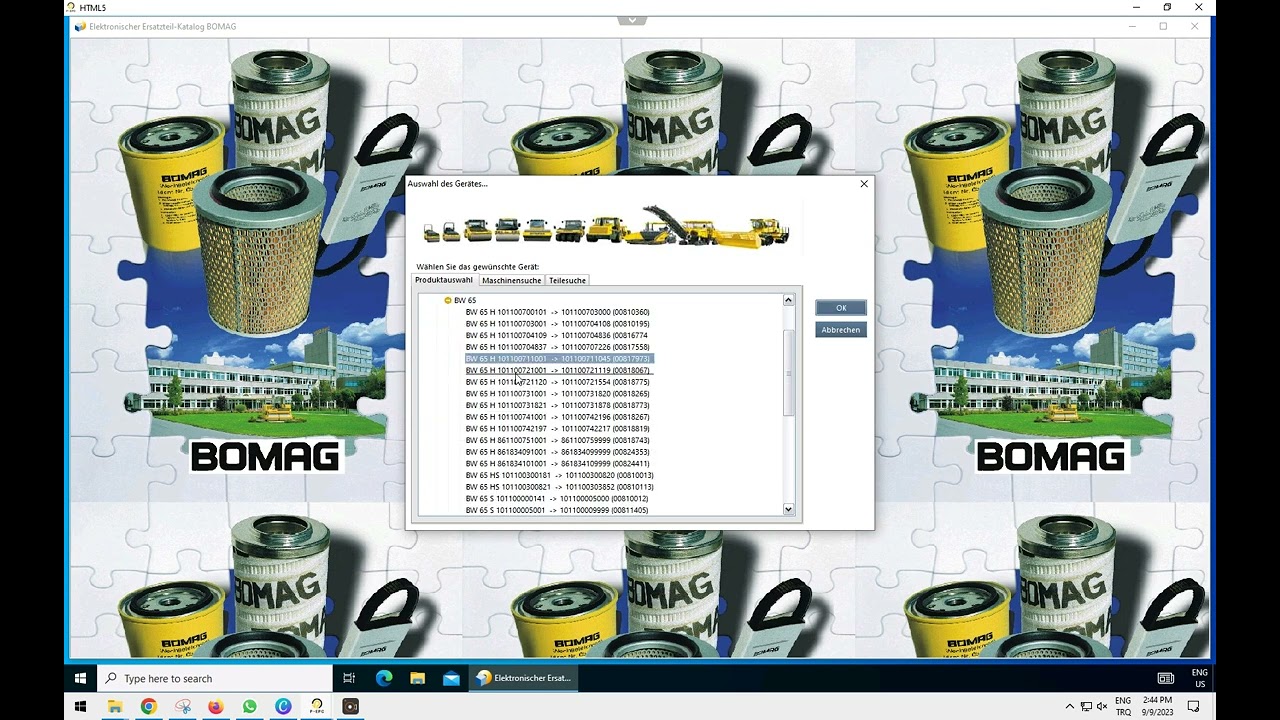Select BW 65 HS 101100300181 entry
The height and width of the screenshot is (720, 1280).
(559, 476)
